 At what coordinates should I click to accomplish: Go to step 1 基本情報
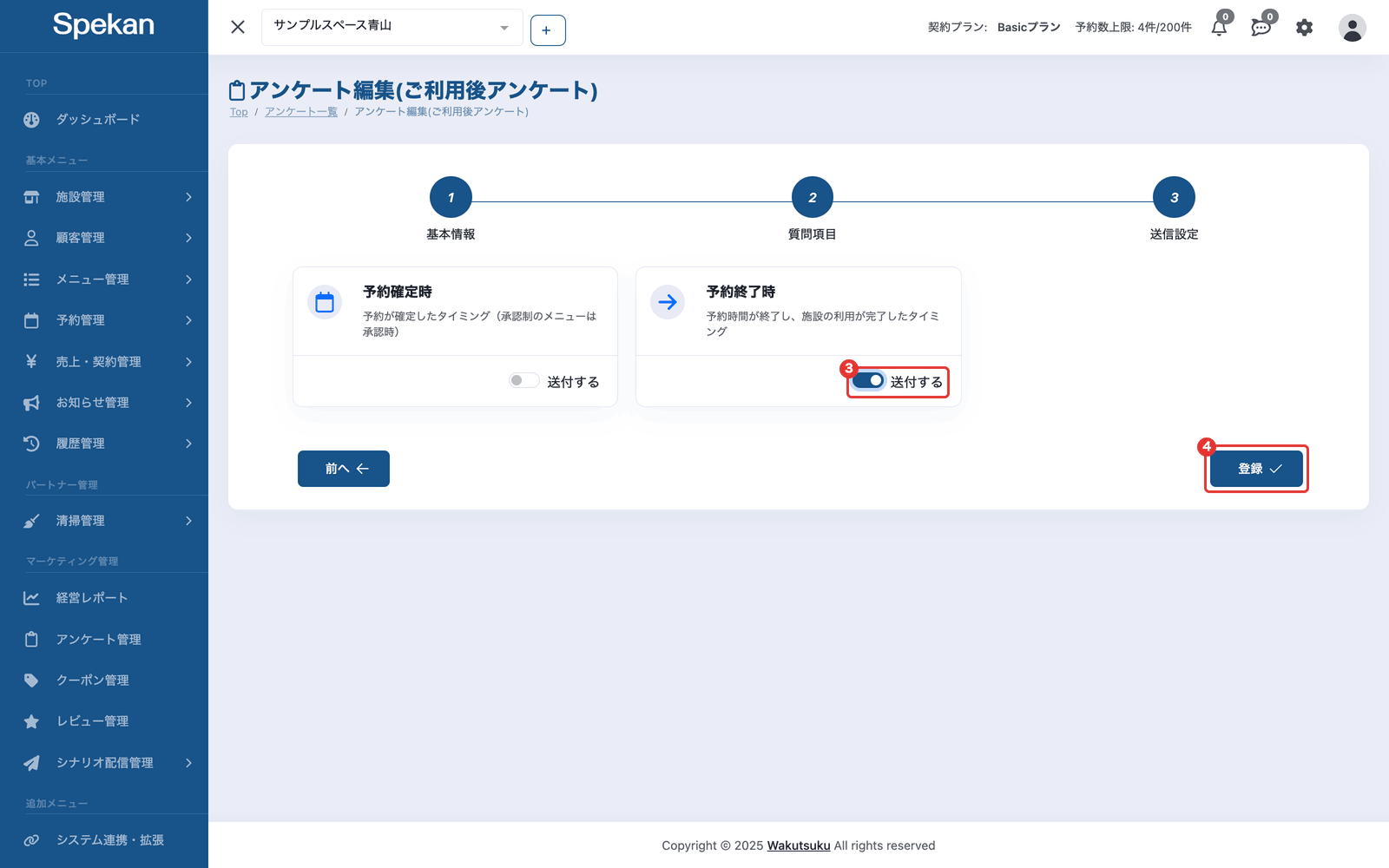pos(451,198)
